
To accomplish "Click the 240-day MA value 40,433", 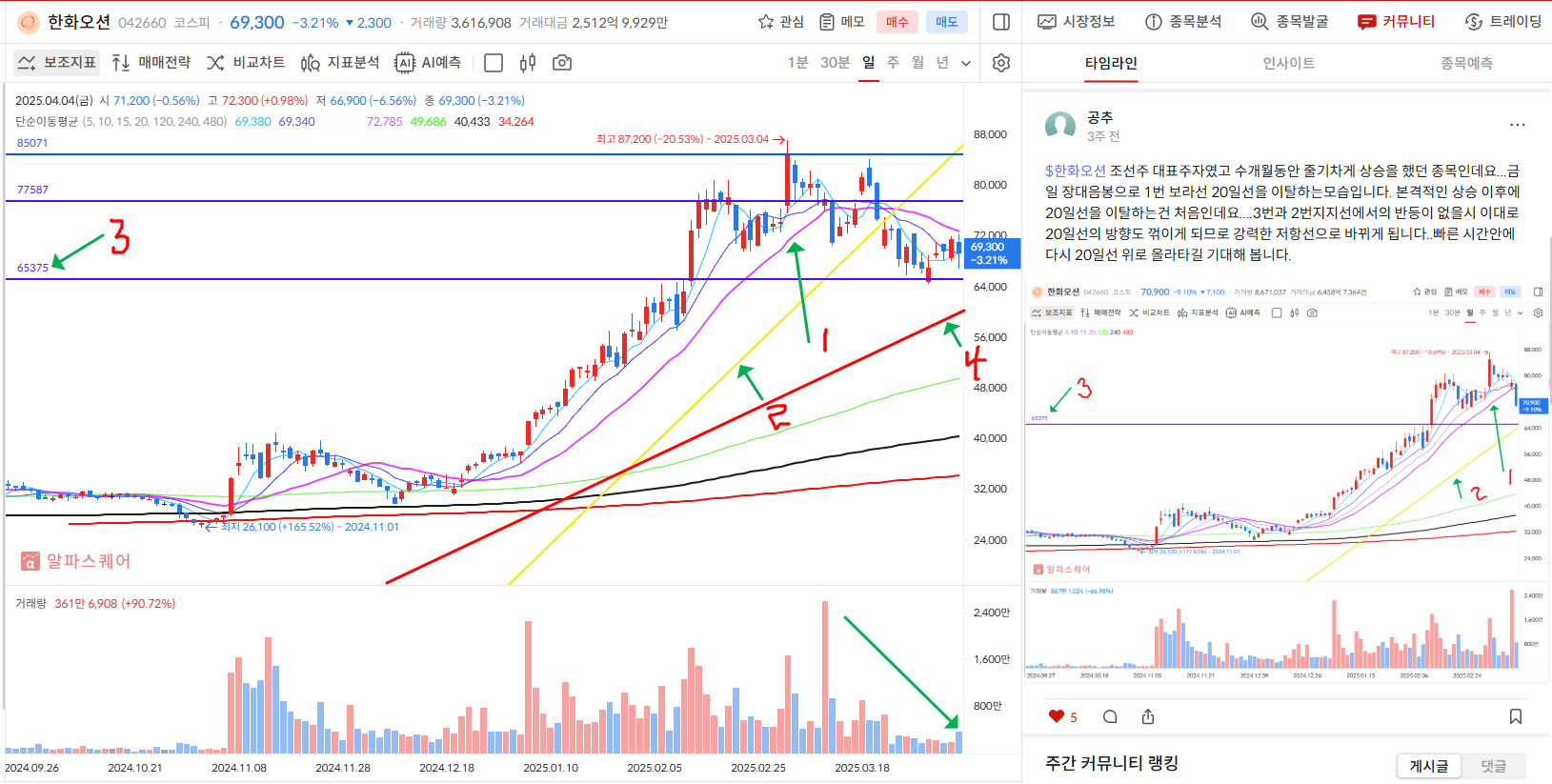I will coord(473,122).
